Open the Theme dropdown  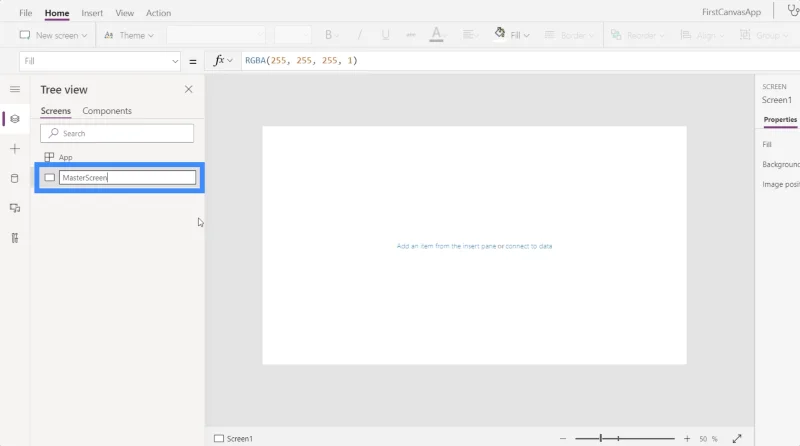coord(129,35)
